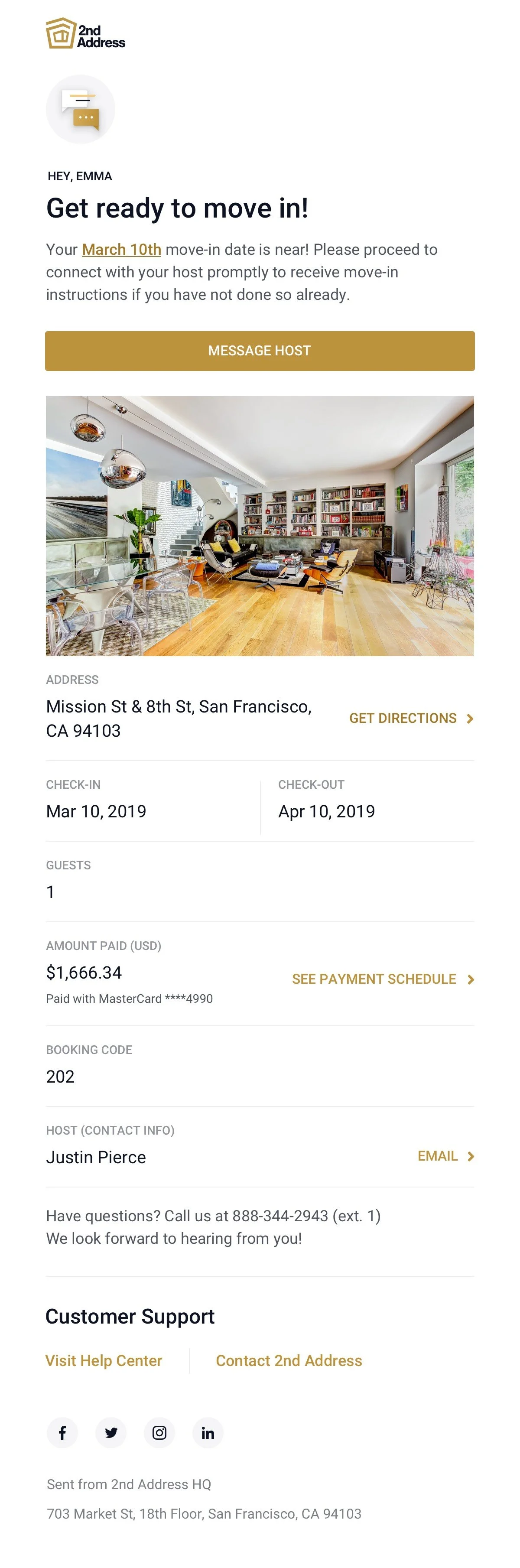
Task: Email host Justin Pierce
Action: 437,1156
